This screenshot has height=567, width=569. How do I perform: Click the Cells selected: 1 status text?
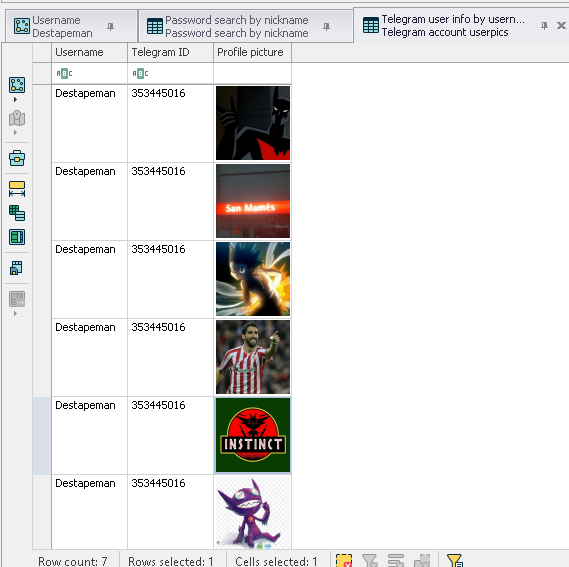tap(276, 562)
